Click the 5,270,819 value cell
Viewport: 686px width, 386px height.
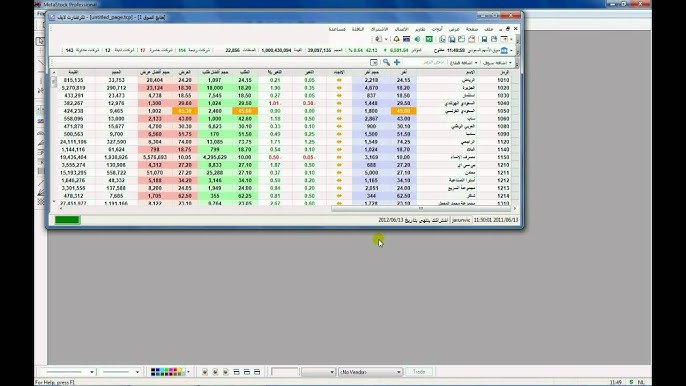73,88
